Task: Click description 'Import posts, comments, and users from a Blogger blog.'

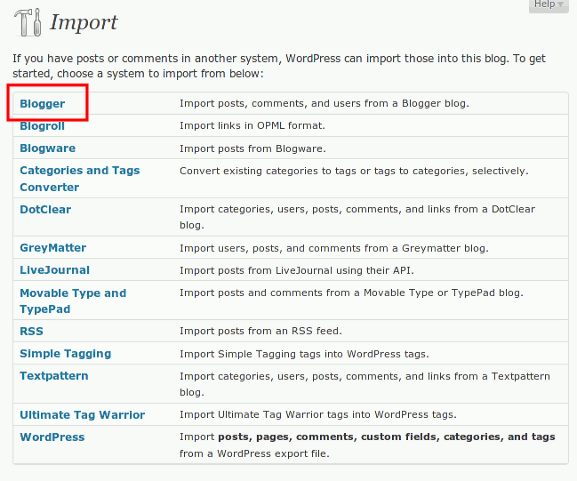Action: click(325, 103)
